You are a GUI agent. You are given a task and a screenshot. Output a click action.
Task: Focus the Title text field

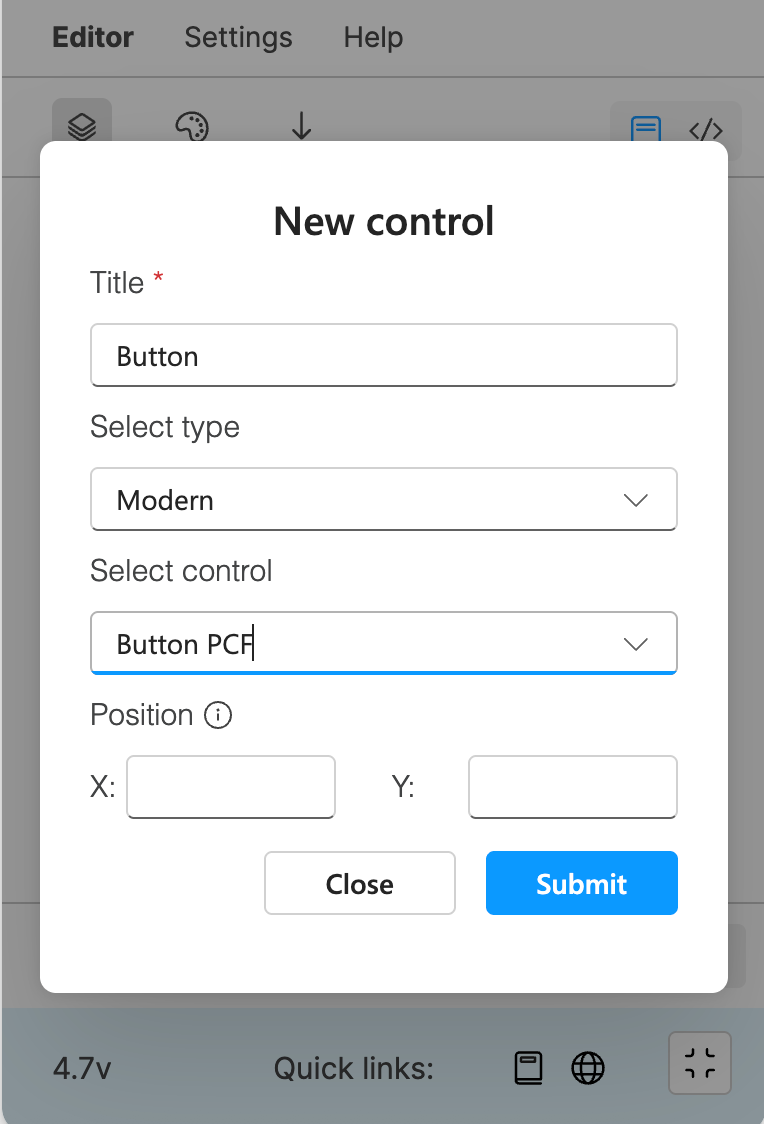(383, 356)
